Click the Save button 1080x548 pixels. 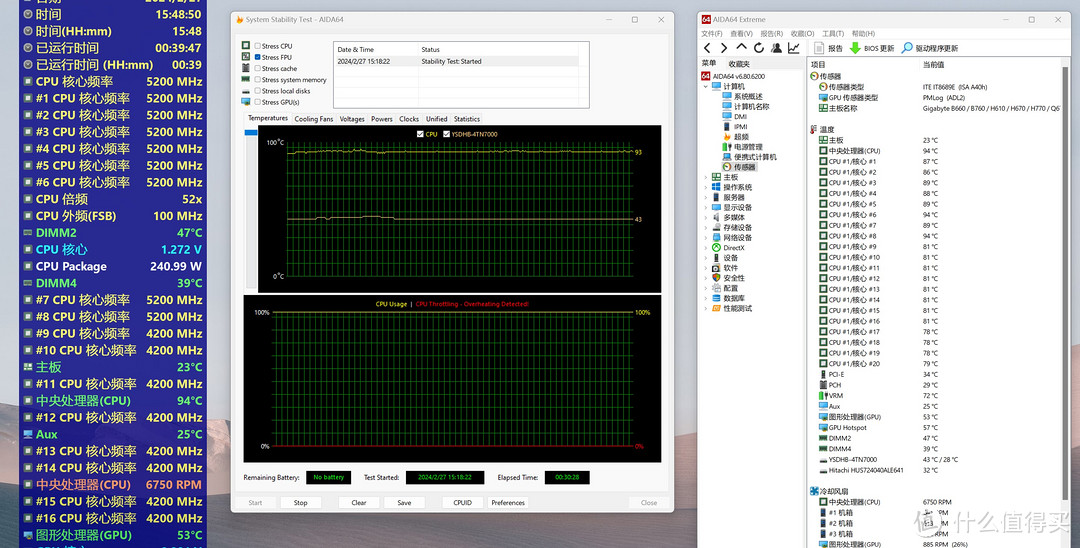pyautogui.click(x=404, y=503)
